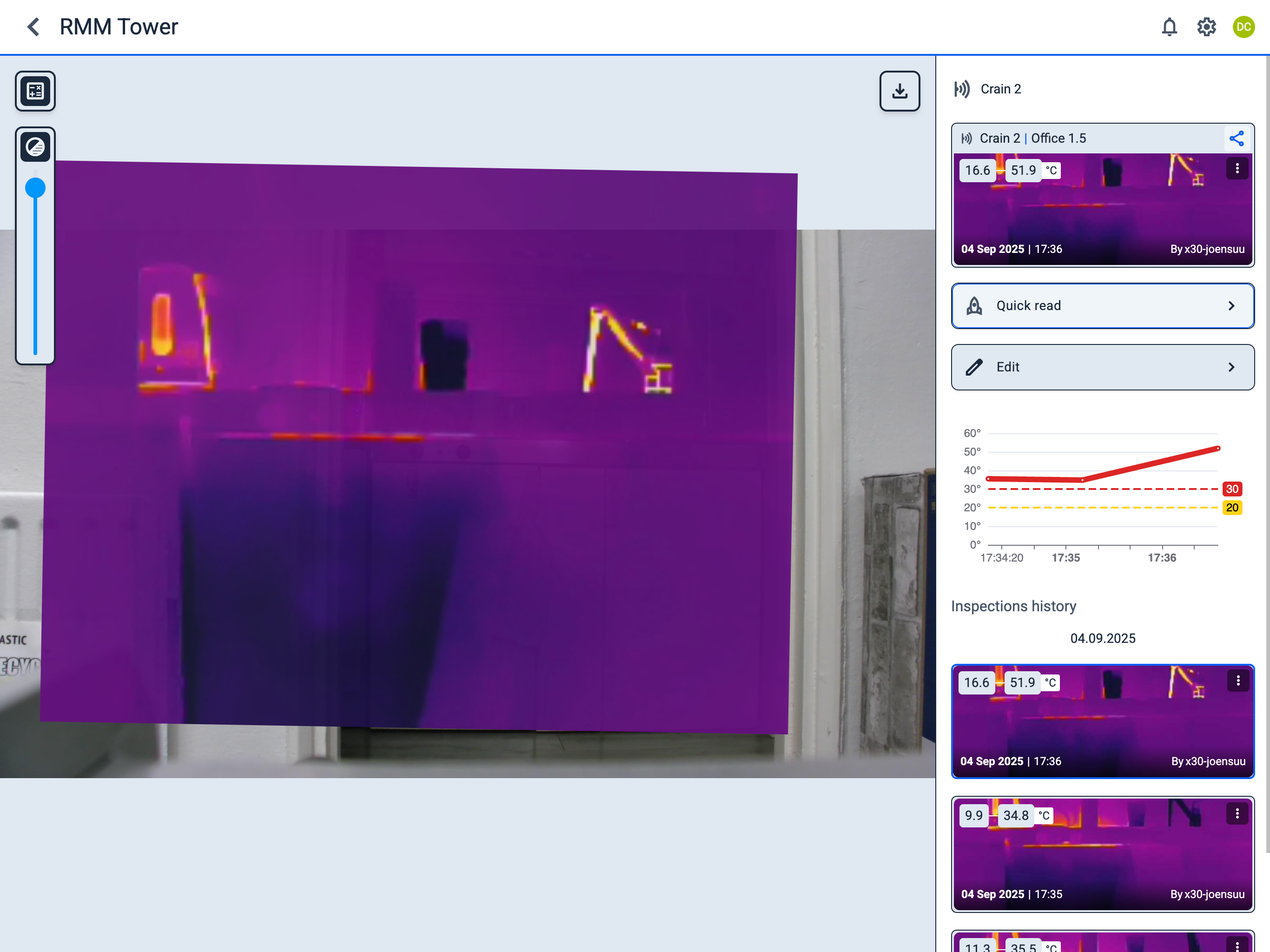
Task: Open options for the 17:35 history inspection
Action: click(x=1237, y=813)
